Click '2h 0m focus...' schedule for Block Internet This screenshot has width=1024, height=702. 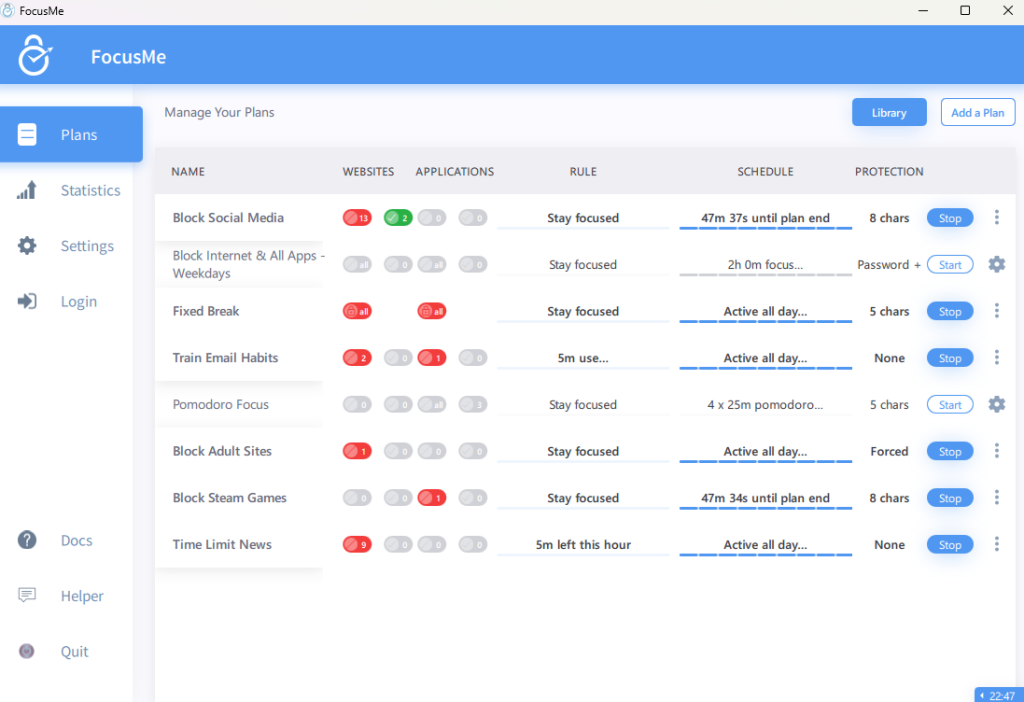pyautogui.click(x=765, y=264)
